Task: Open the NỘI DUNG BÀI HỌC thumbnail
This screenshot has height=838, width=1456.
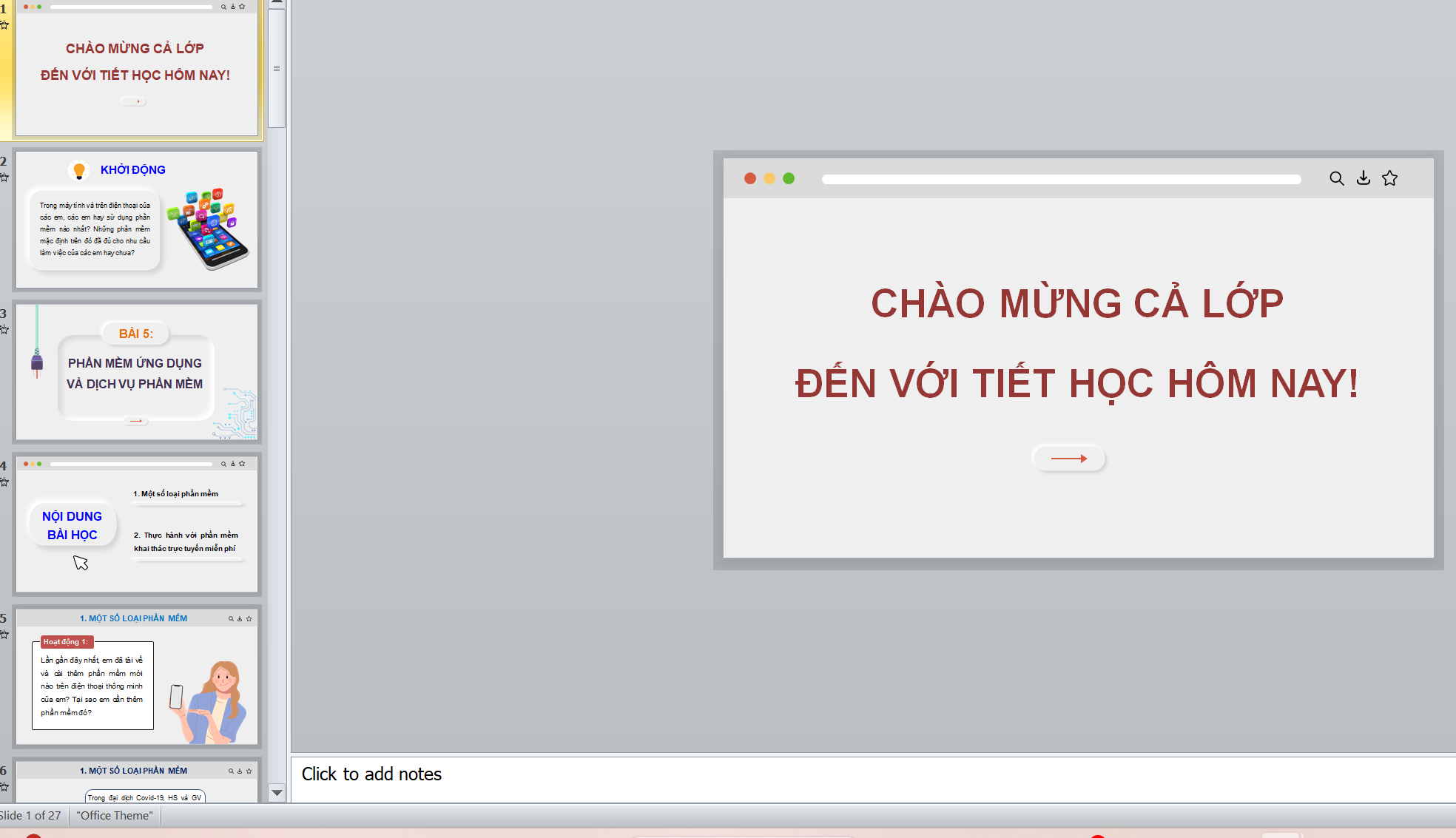Action: (x=137, y=524)
